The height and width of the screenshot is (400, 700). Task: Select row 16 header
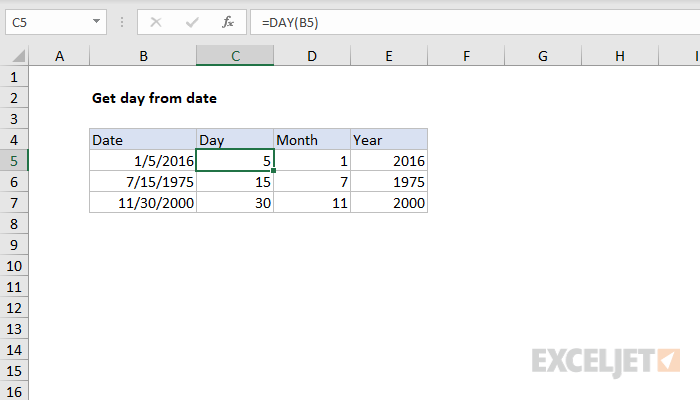14,391
